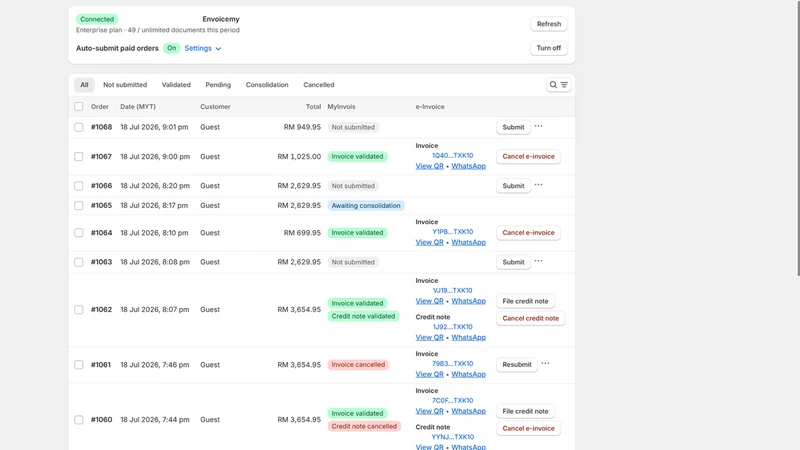Check the box for order #1064
The width and height of the screenshot is (800, 450).
79,233
